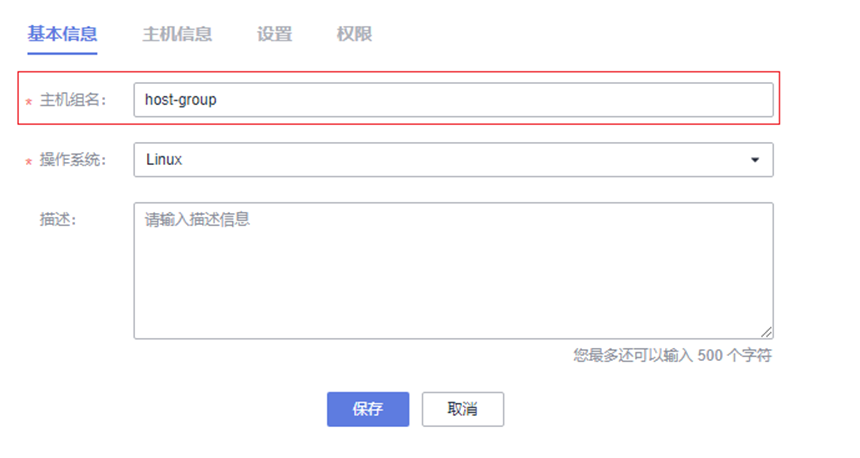Click the 主机组名 input field
Image resolution: width=860 pixels, height=458 pixels.
point(452,100)
